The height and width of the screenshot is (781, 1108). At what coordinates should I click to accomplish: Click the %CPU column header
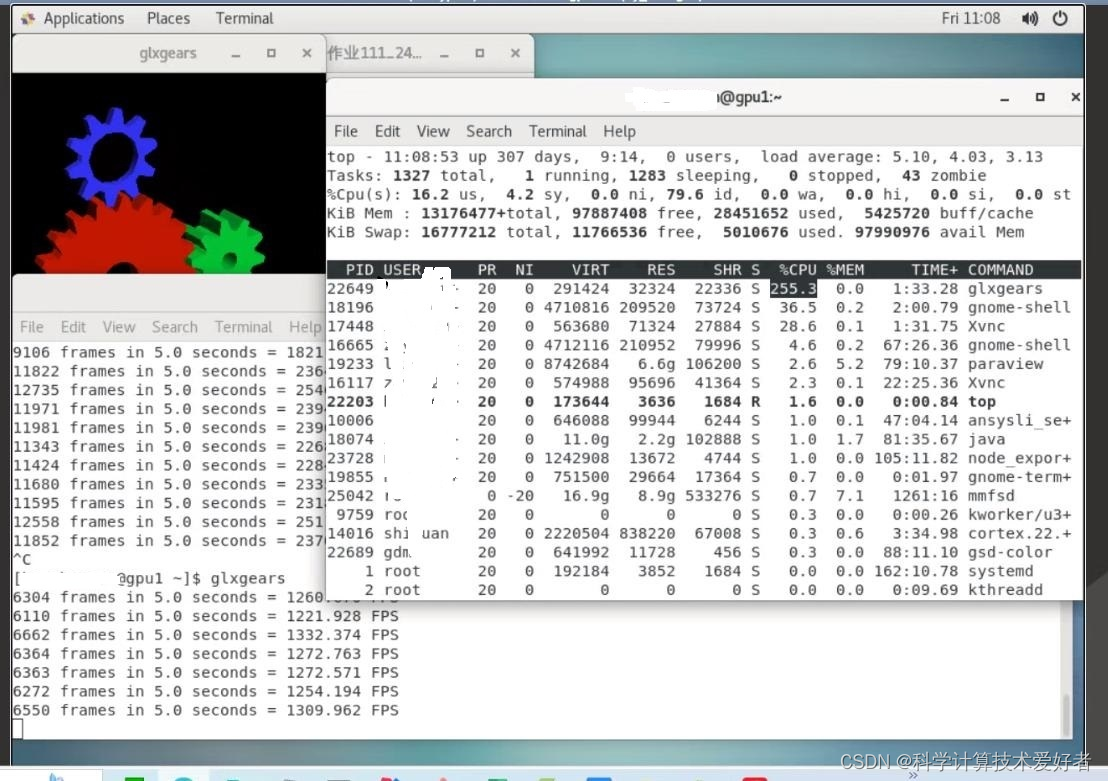point(798,269)
